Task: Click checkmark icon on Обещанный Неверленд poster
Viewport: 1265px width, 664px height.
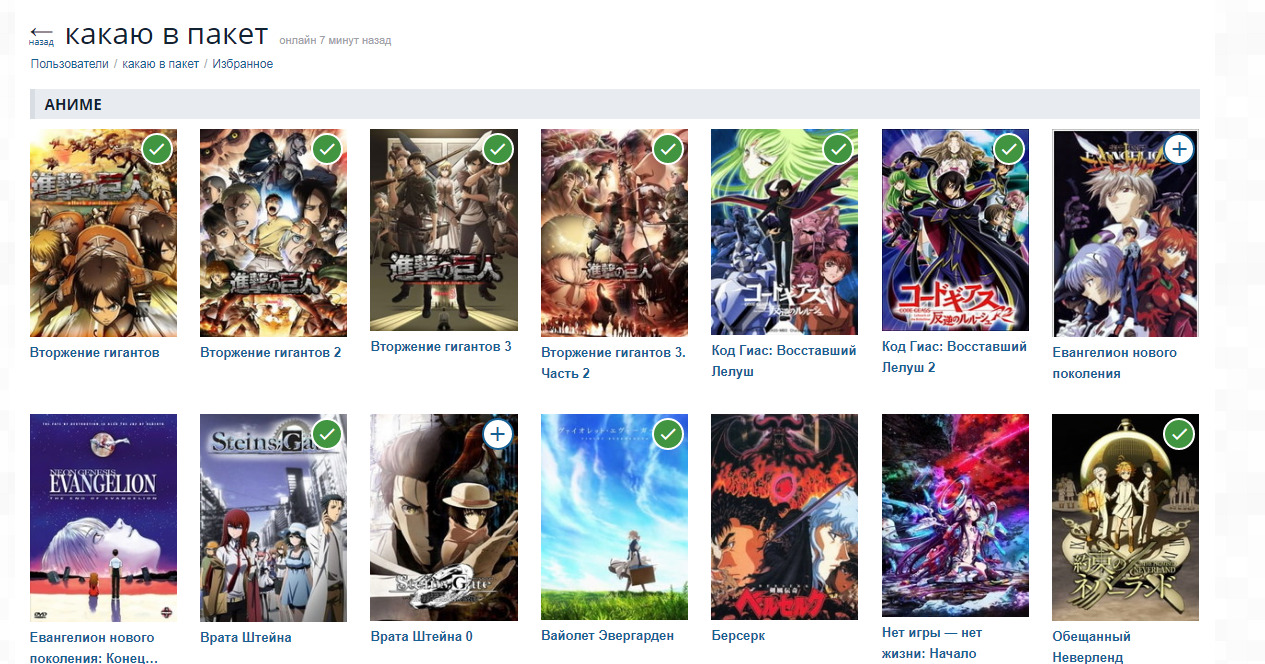Action: [1180, 434]
